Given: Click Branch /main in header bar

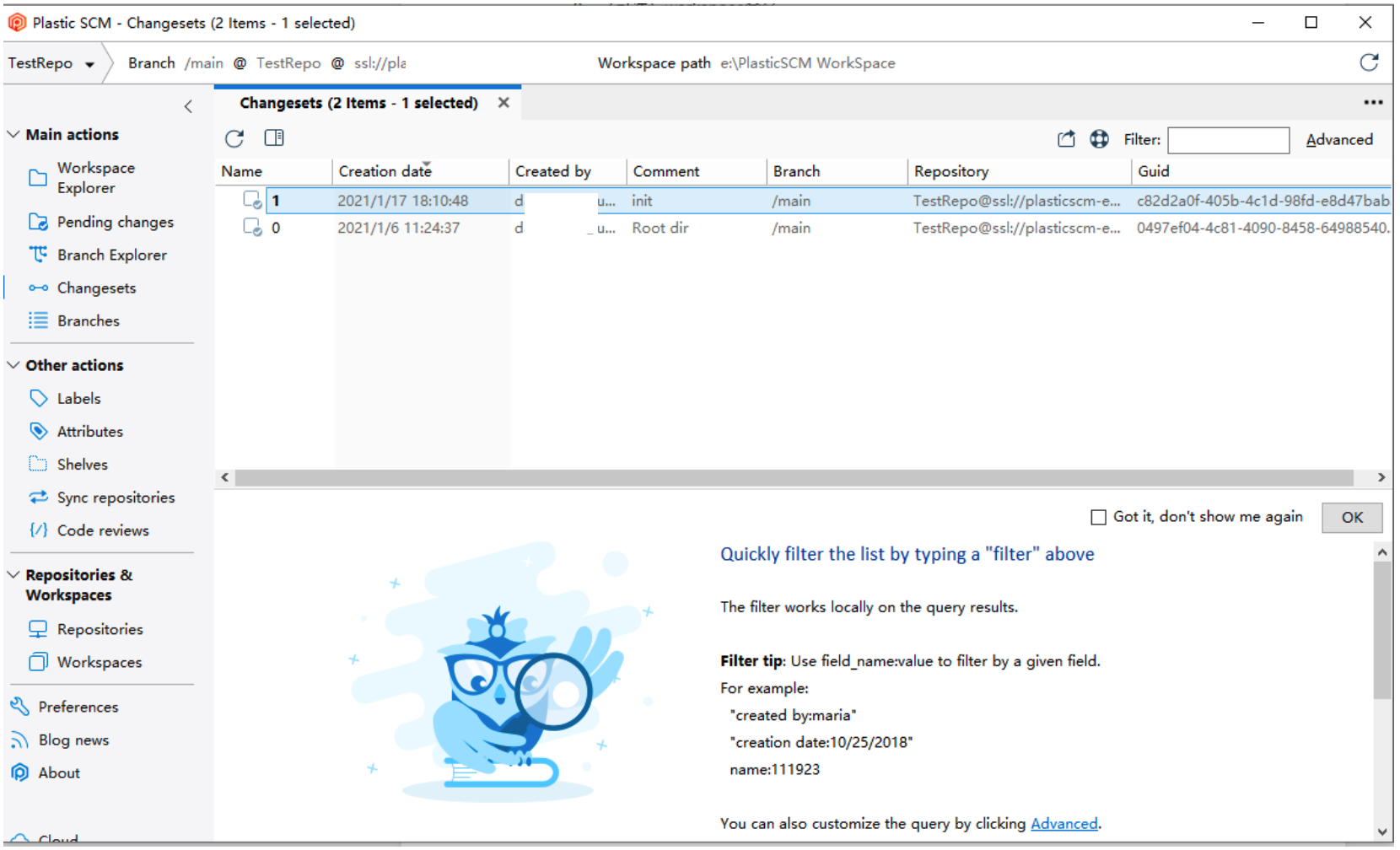Looking at the screenshot, I should pos(175,63).
